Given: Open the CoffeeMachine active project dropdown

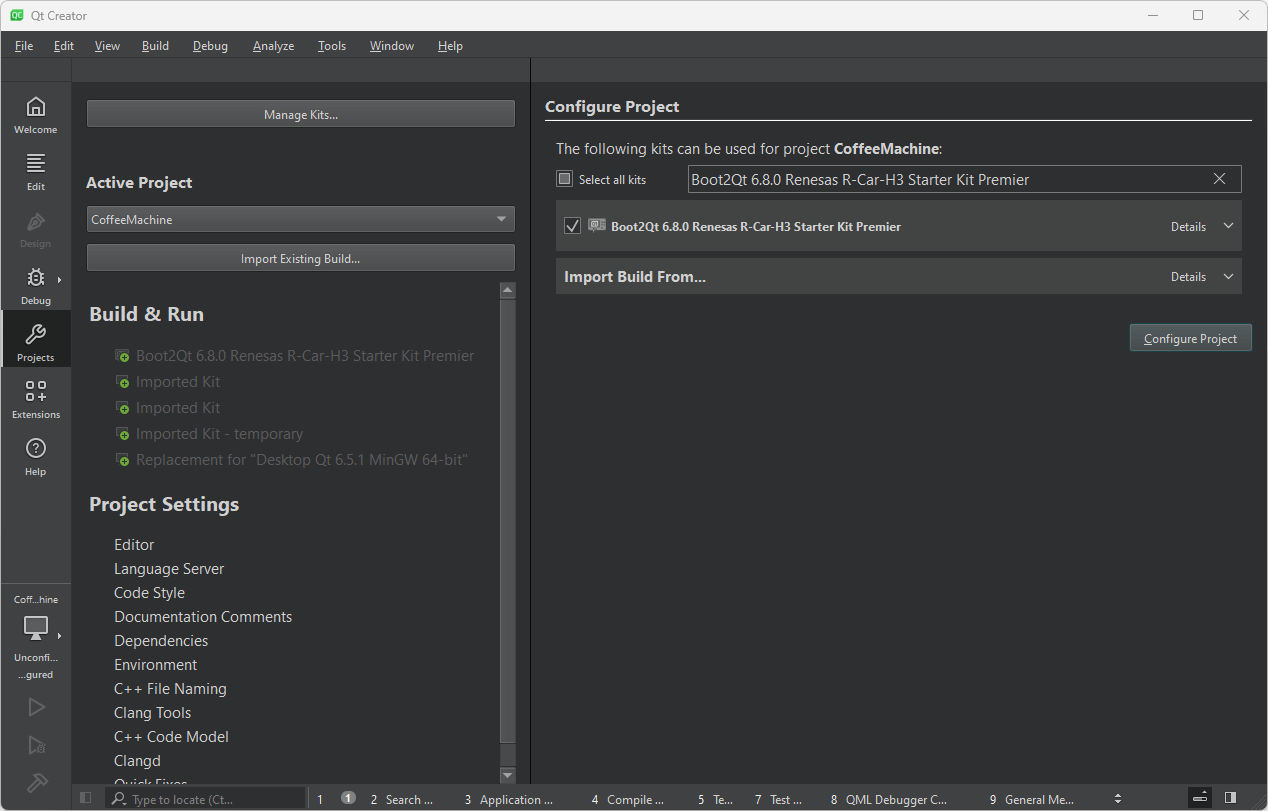Looking at the screenshot, I should [300, 219].
